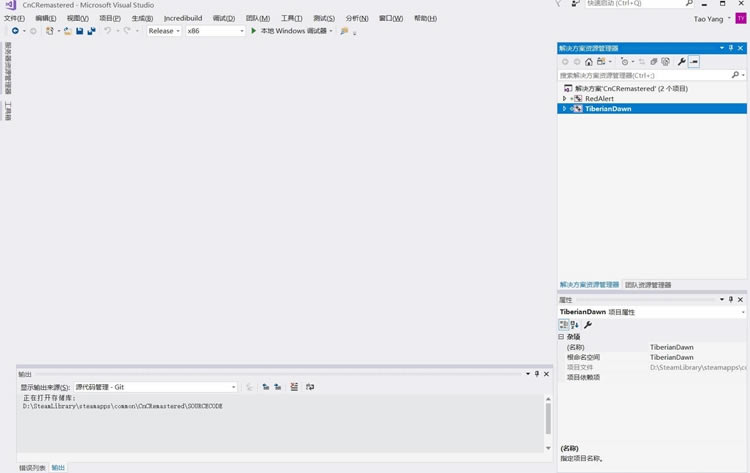Click the Quick Launch magnifier icon
This screenshot has width=750, height=473.
pos(689,3)
